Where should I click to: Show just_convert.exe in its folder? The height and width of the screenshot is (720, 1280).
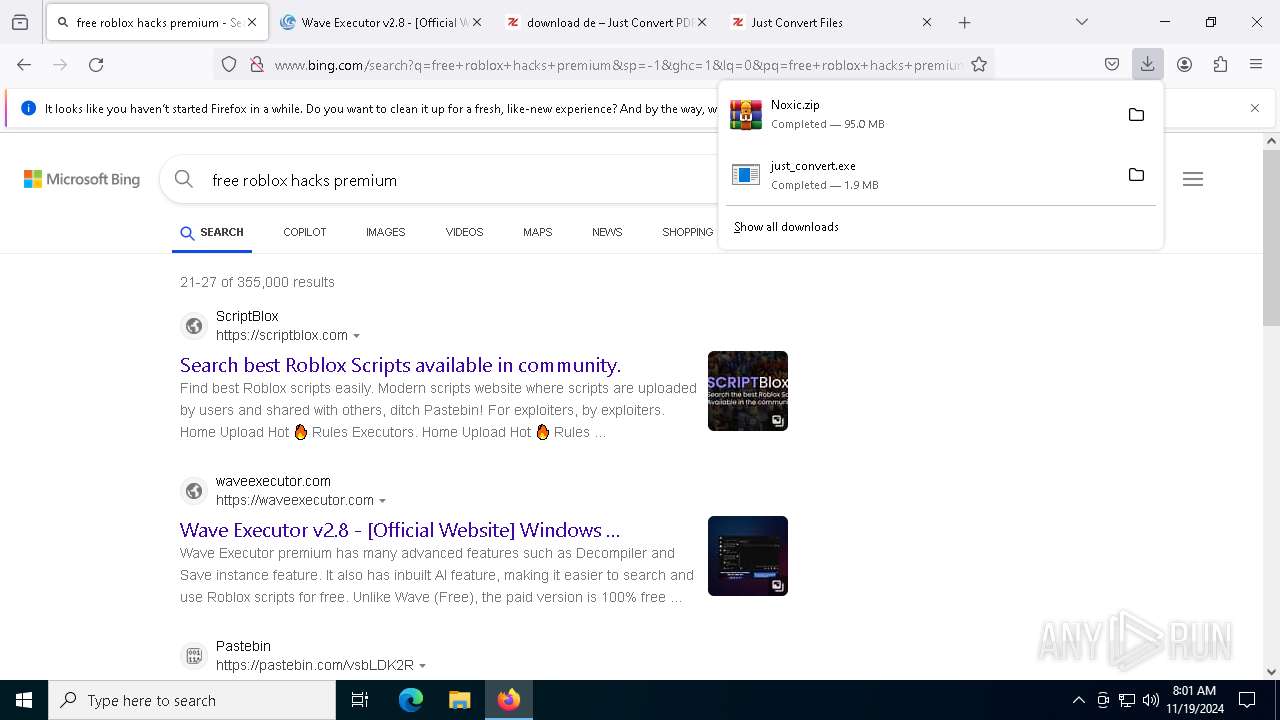tap(1136, 175)
